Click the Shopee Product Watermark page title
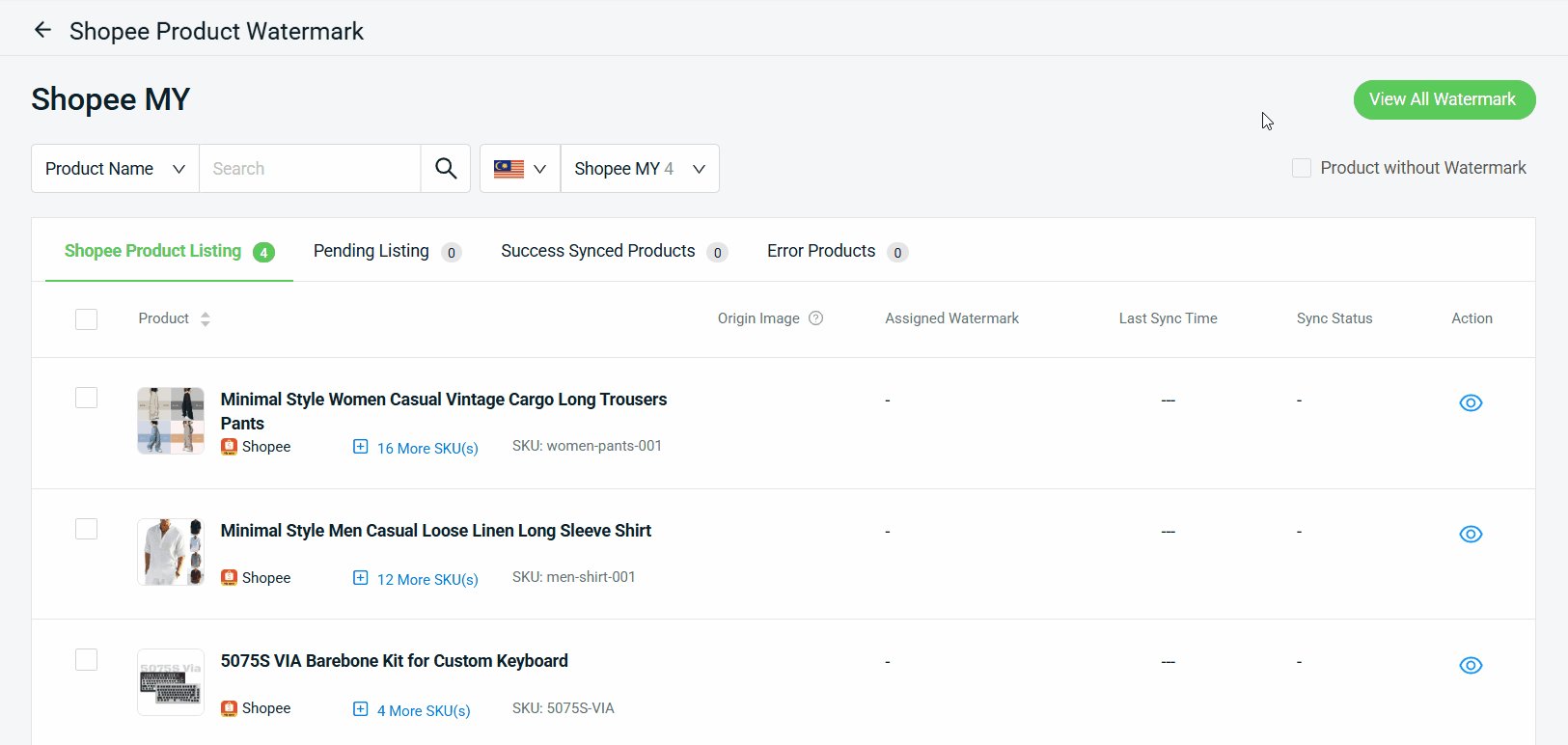Viewport: 1568px width, 745px height. [216, 31]
